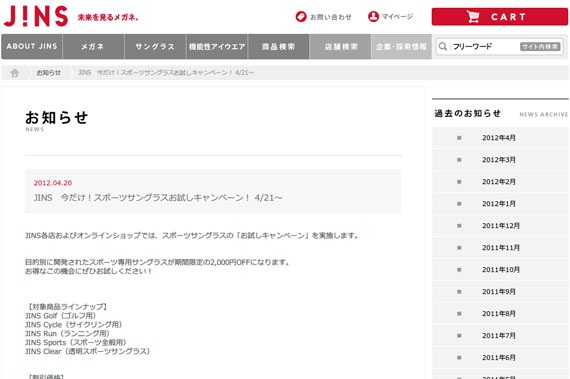Image resolution: width=570 pixels, height=379 pixels.
Task: Click the breadcrumb article title text
Action: (166, 73)
